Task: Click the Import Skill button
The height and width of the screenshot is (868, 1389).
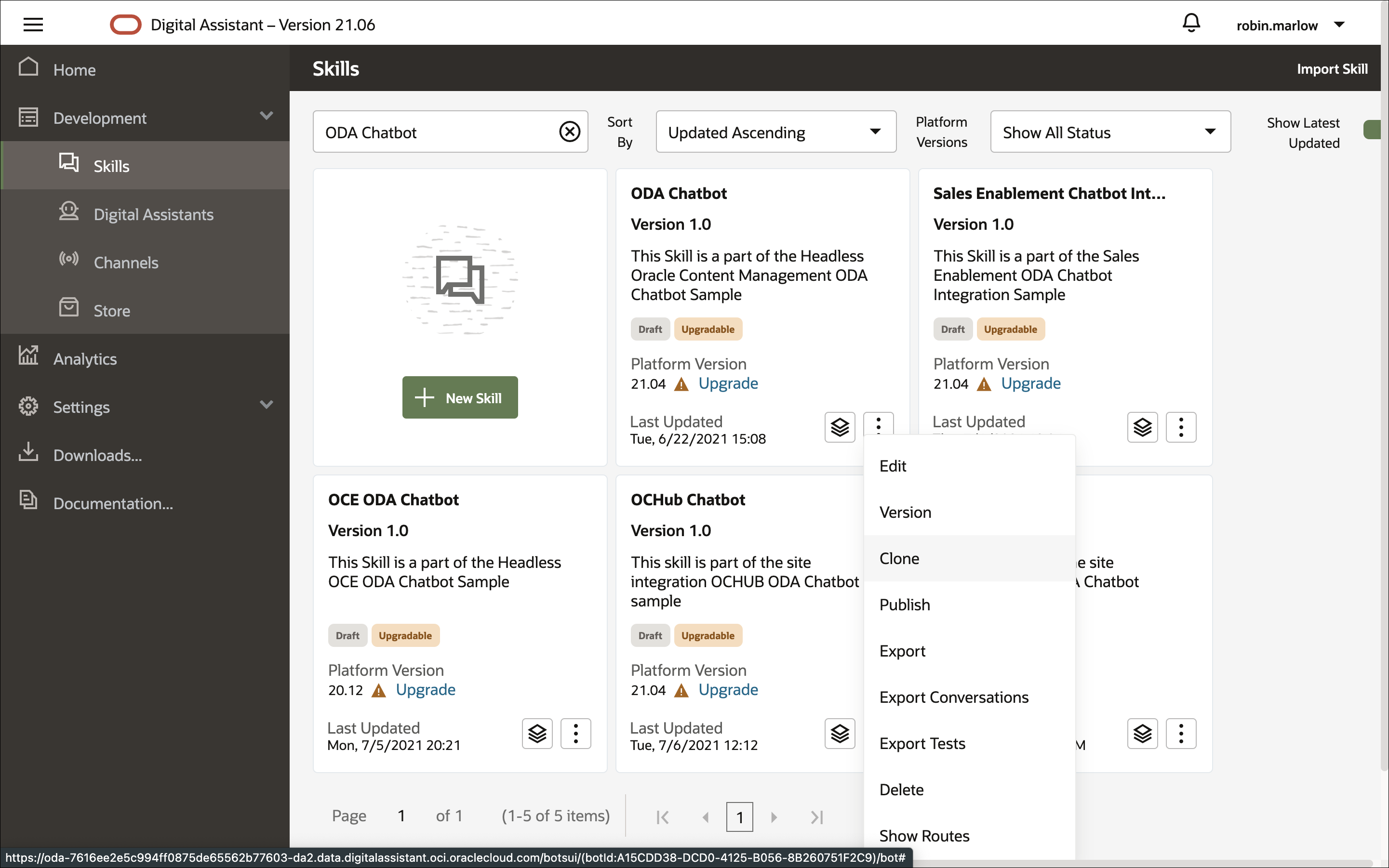Action: [1332, 68]
